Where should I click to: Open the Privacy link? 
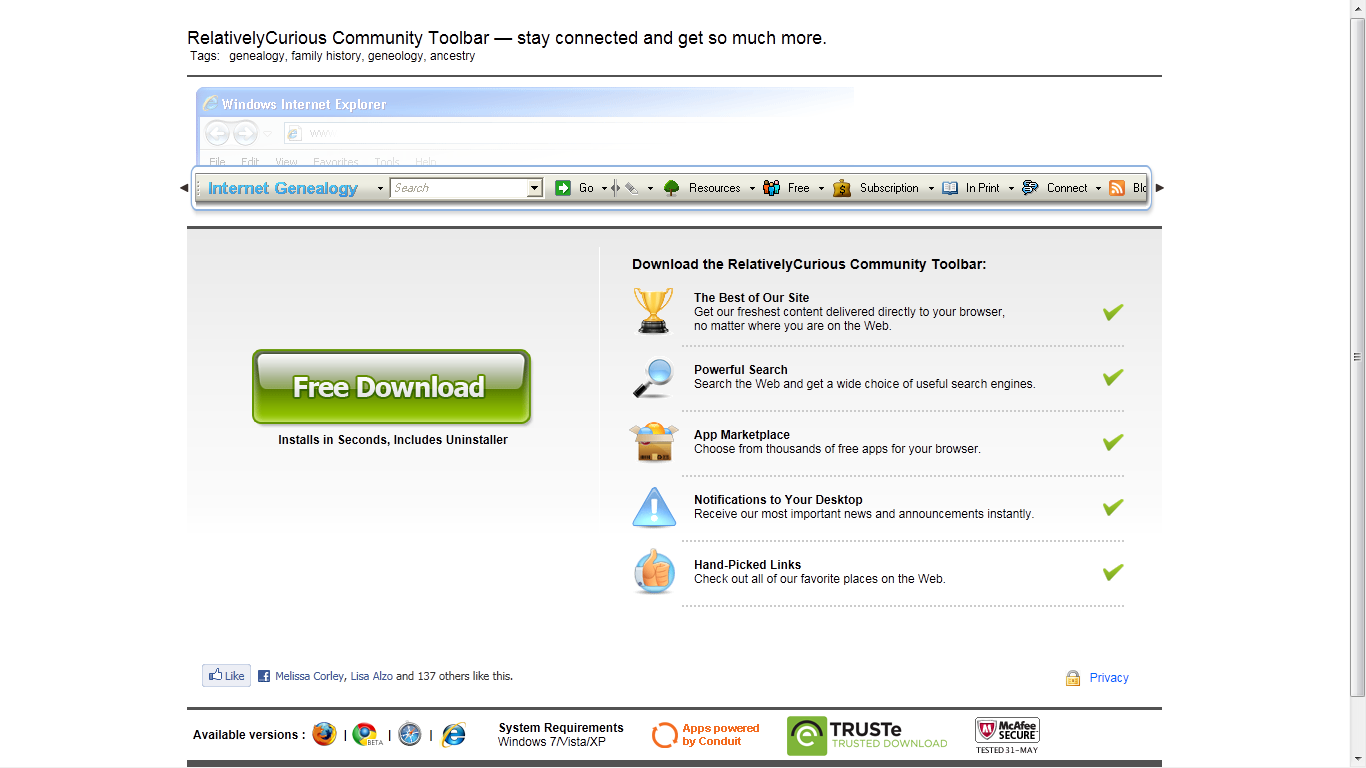(1109, 678)
